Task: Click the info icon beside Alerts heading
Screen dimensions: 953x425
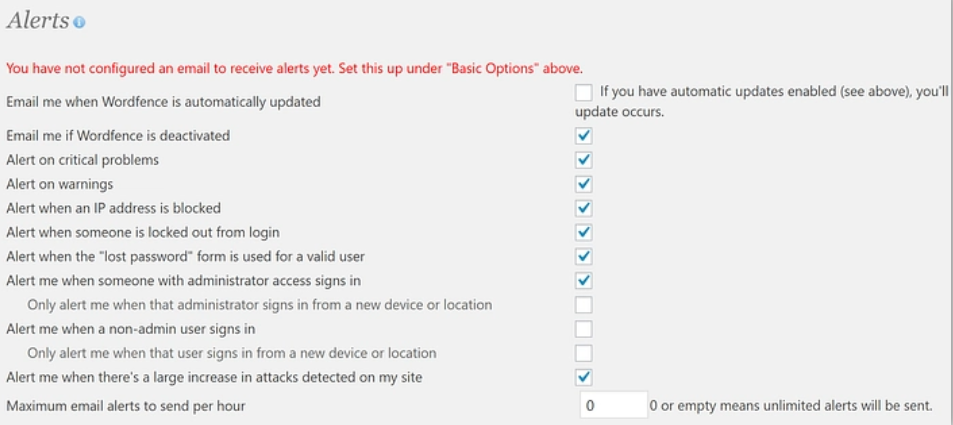Action: point(80,23)
